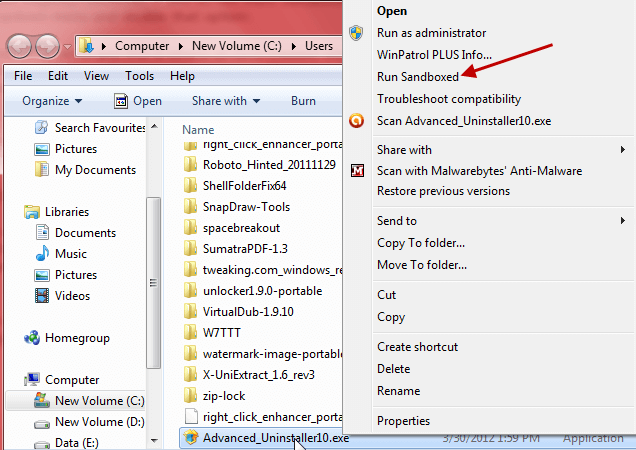
Task: Open Properties from context menu
Action: coord(403,421)
